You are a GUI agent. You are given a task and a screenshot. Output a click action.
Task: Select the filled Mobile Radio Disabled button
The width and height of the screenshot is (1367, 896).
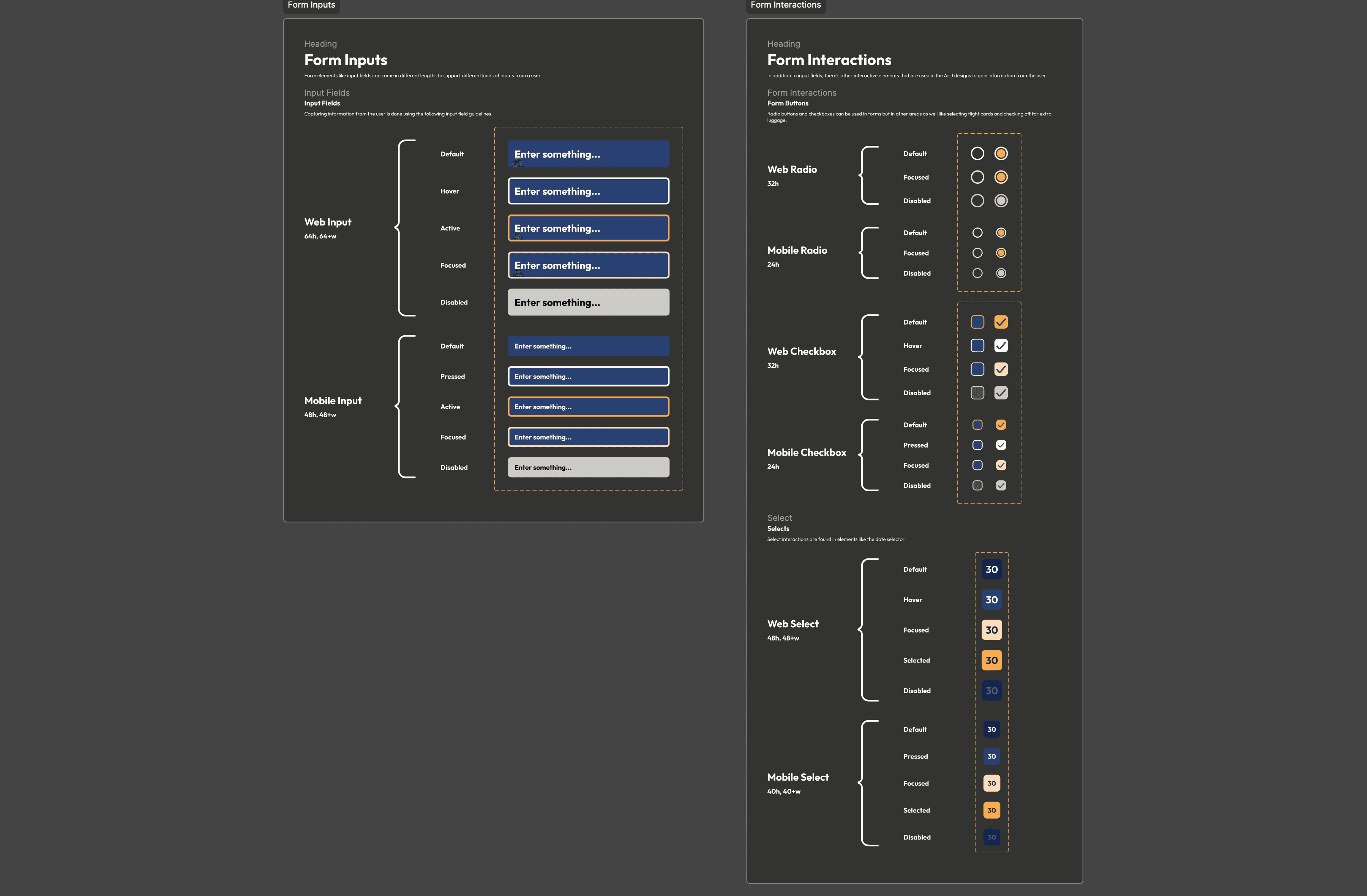coord(1001,273)
